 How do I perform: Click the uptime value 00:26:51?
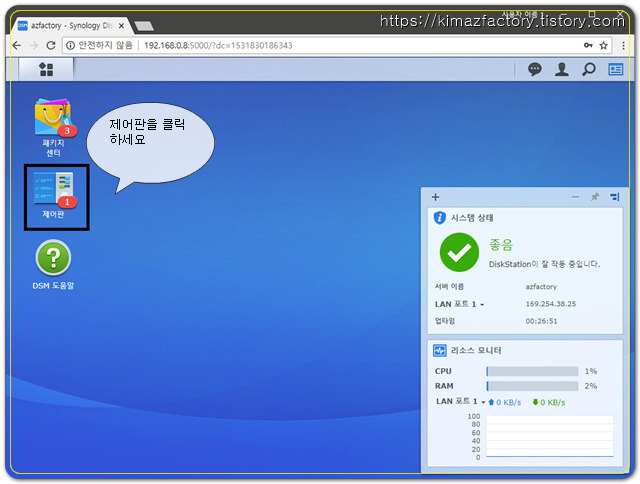click(x=541, y=321)
